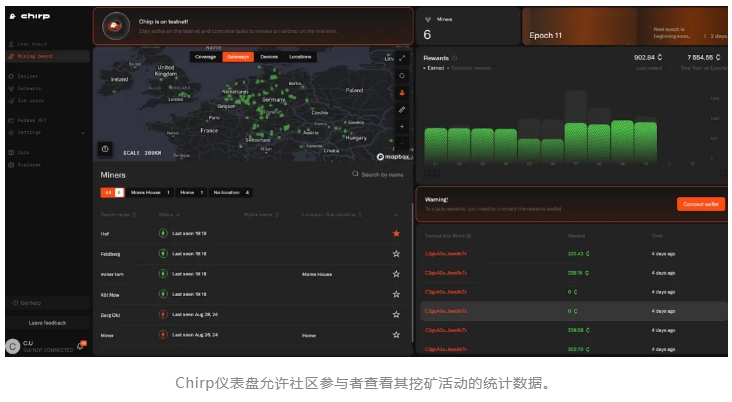Click Get help button
This screenshot has height=402, width=732.
pos(47,303)
